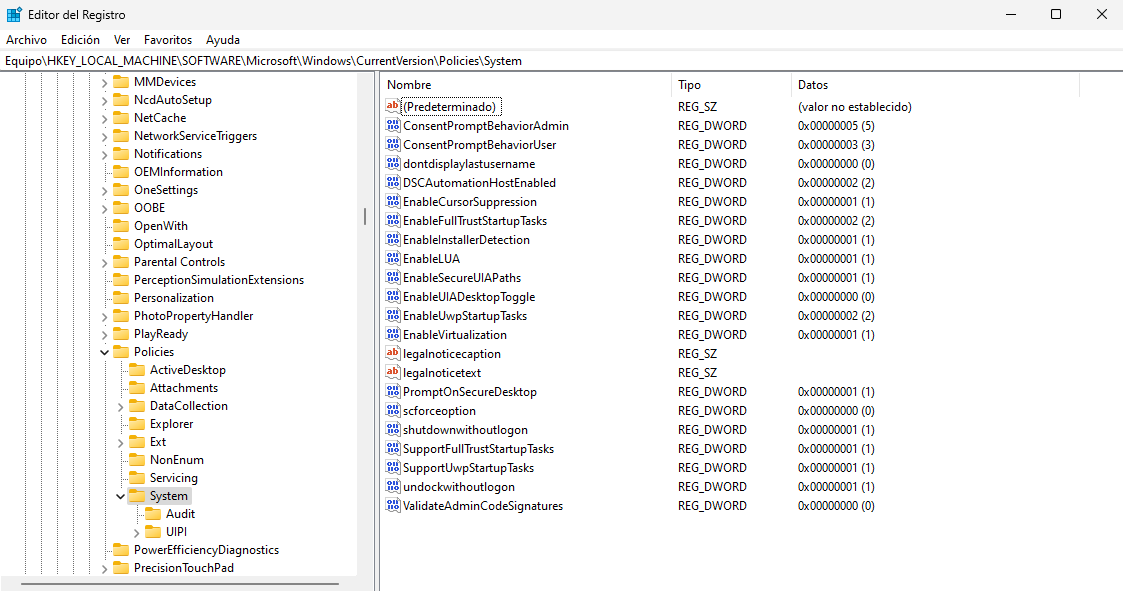Click the Registry Editor app icon in title bar
The width and height of the screenshot is (1123, 591).
point(14,15)
